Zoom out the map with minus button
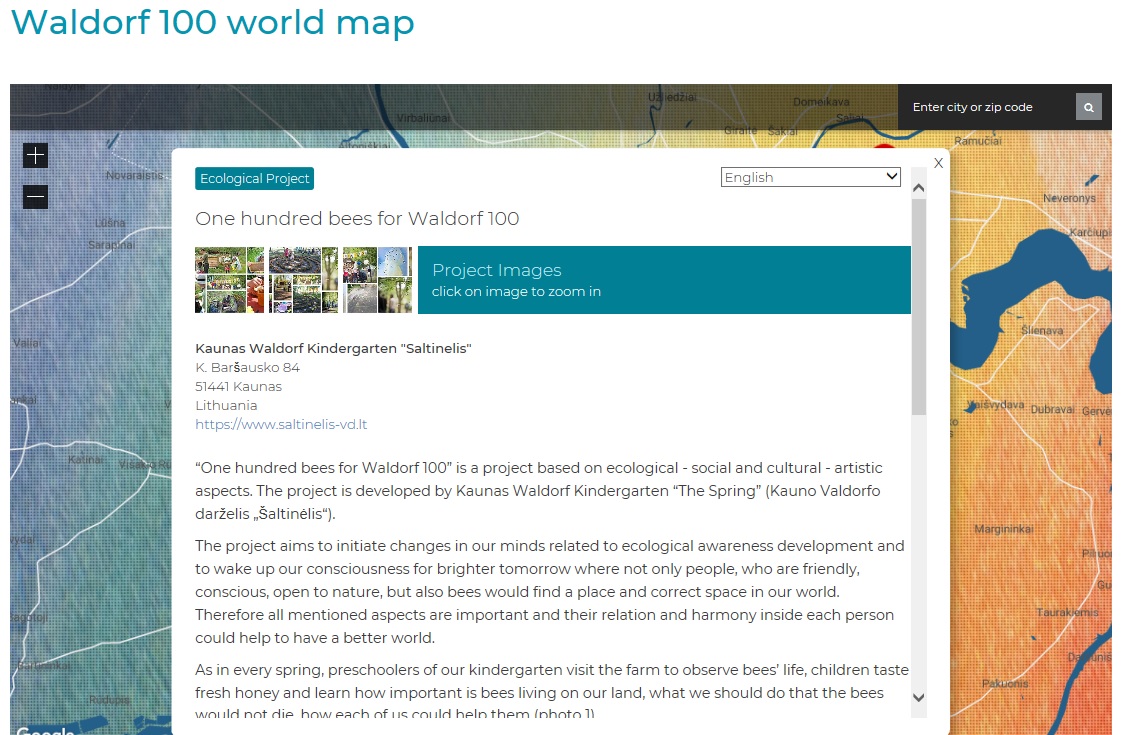Screen dimensions: 1128x735 [x=35, y=197]
